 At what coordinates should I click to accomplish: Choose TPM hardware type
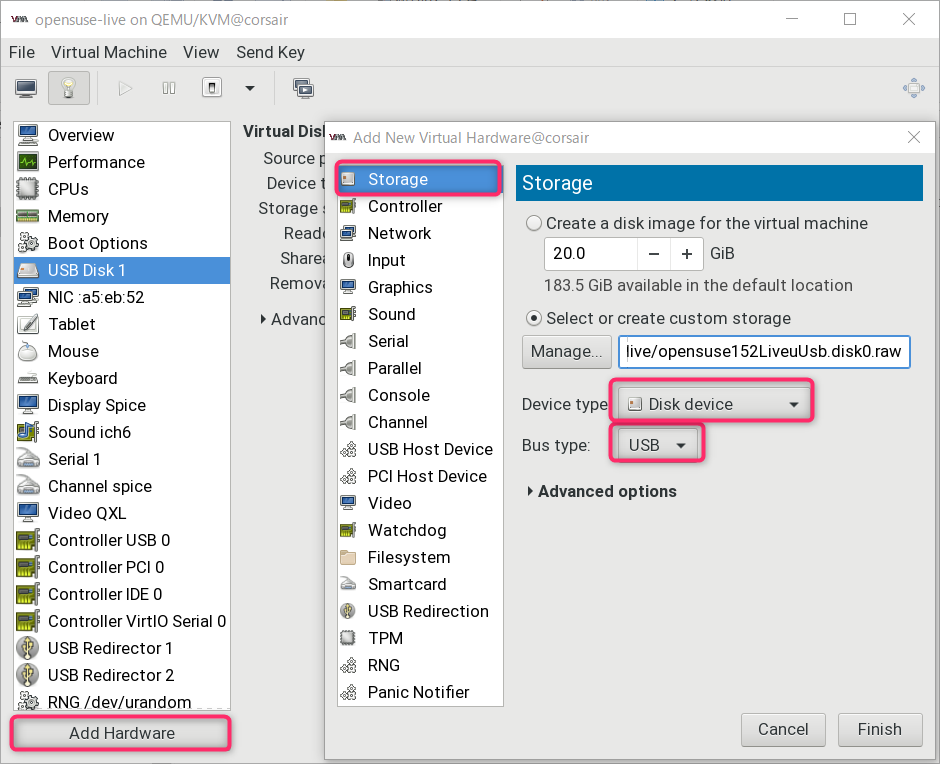pos(420,637)
